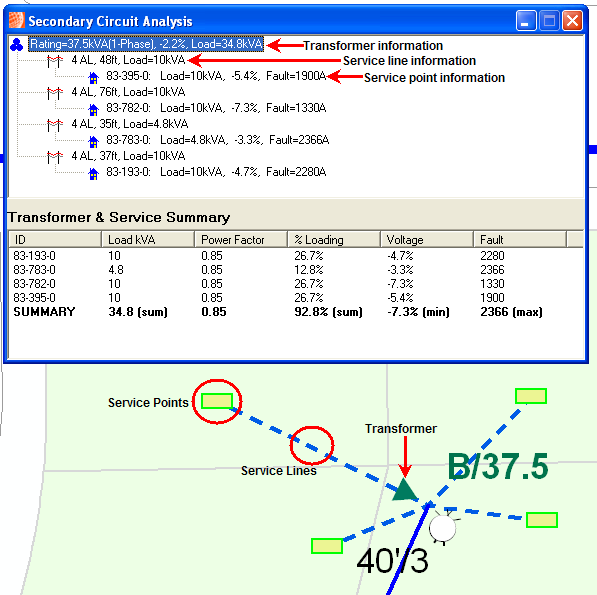This screenshot has height=595, width=597.
Task: Click the green transformer triangle on map
Action: coord(404,489)
